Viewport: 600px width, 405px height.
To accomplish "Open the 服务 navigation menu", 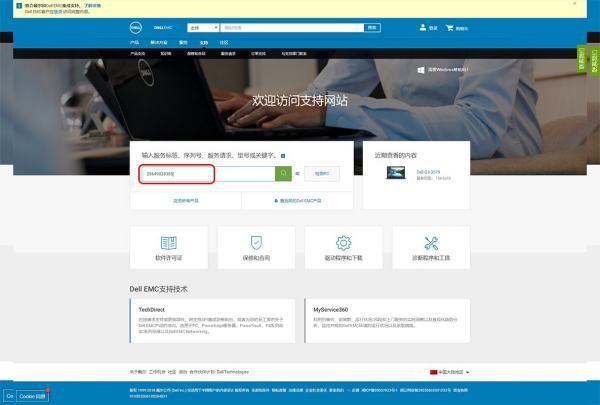I will point(183,42).
